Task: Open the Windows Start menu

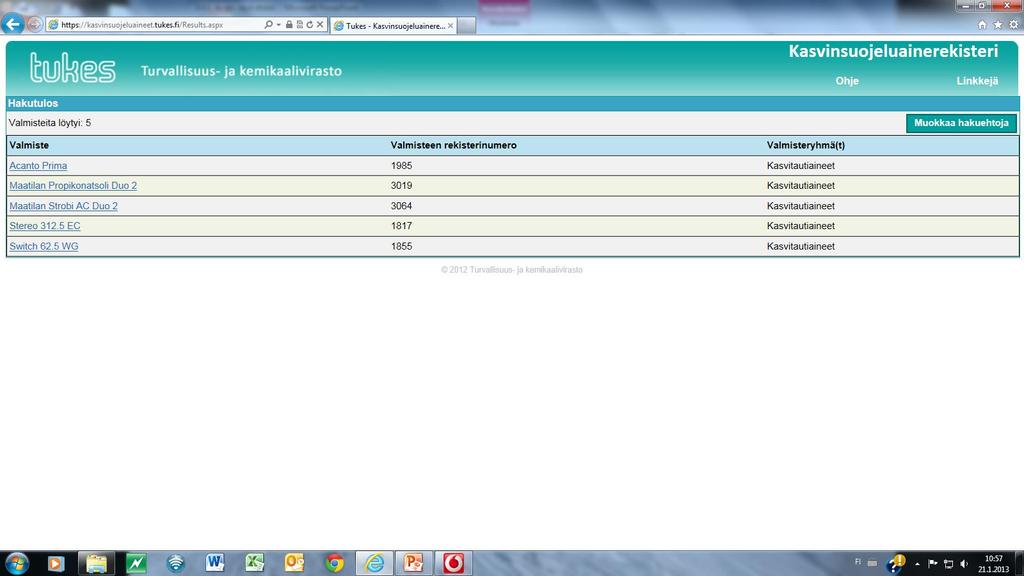Action: pos(16,563)
